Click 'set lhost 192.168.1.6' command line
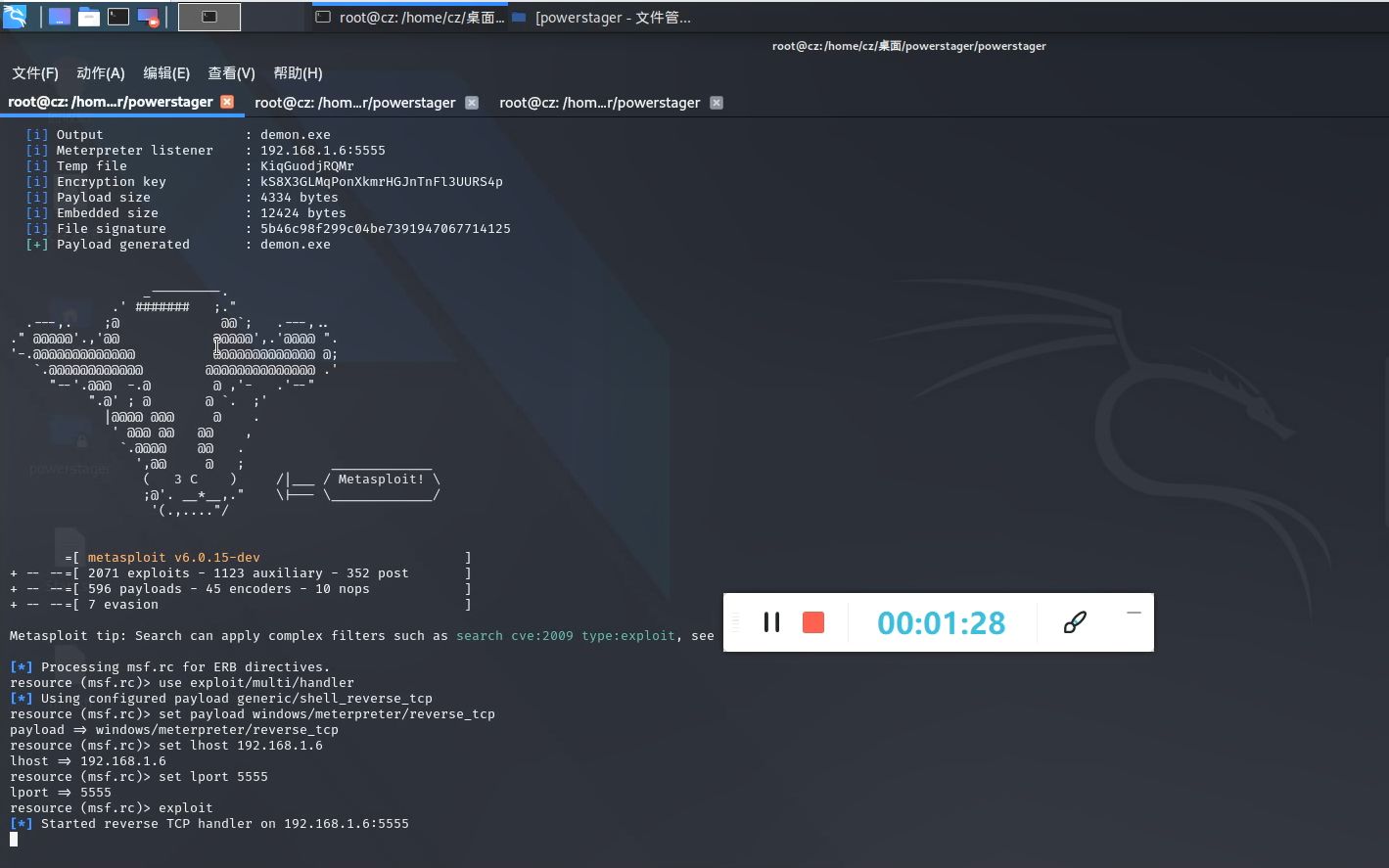The width and height of the screenshot is (1389, 868). [x=166, y=746]
